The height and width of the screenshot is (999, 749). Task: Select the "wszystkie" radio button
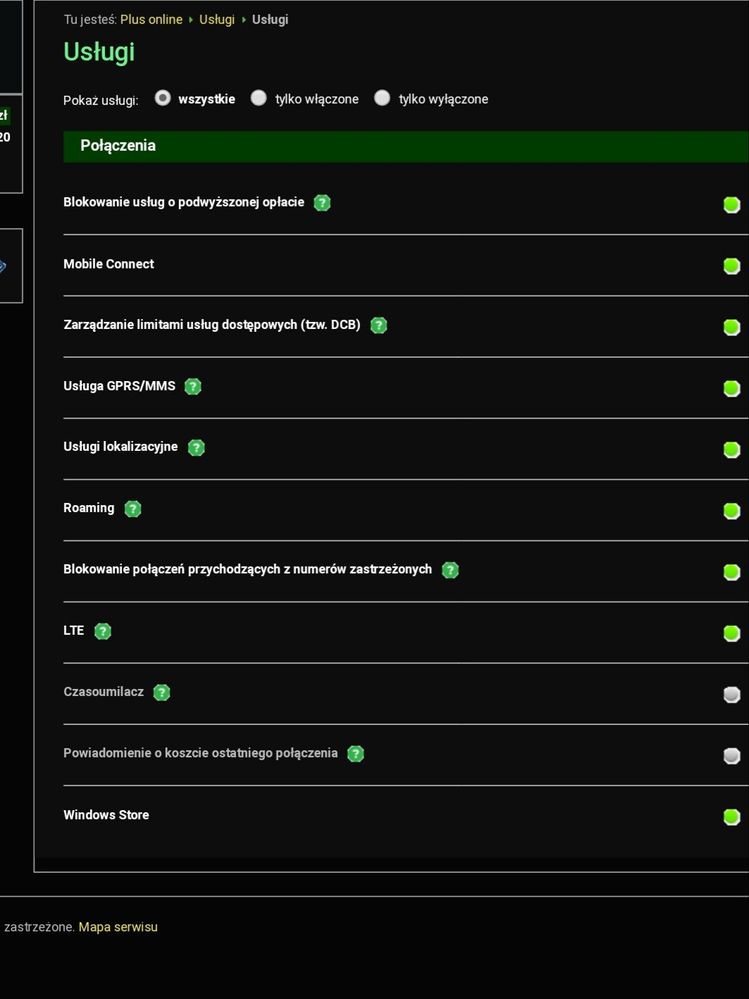tap(163, 98)
